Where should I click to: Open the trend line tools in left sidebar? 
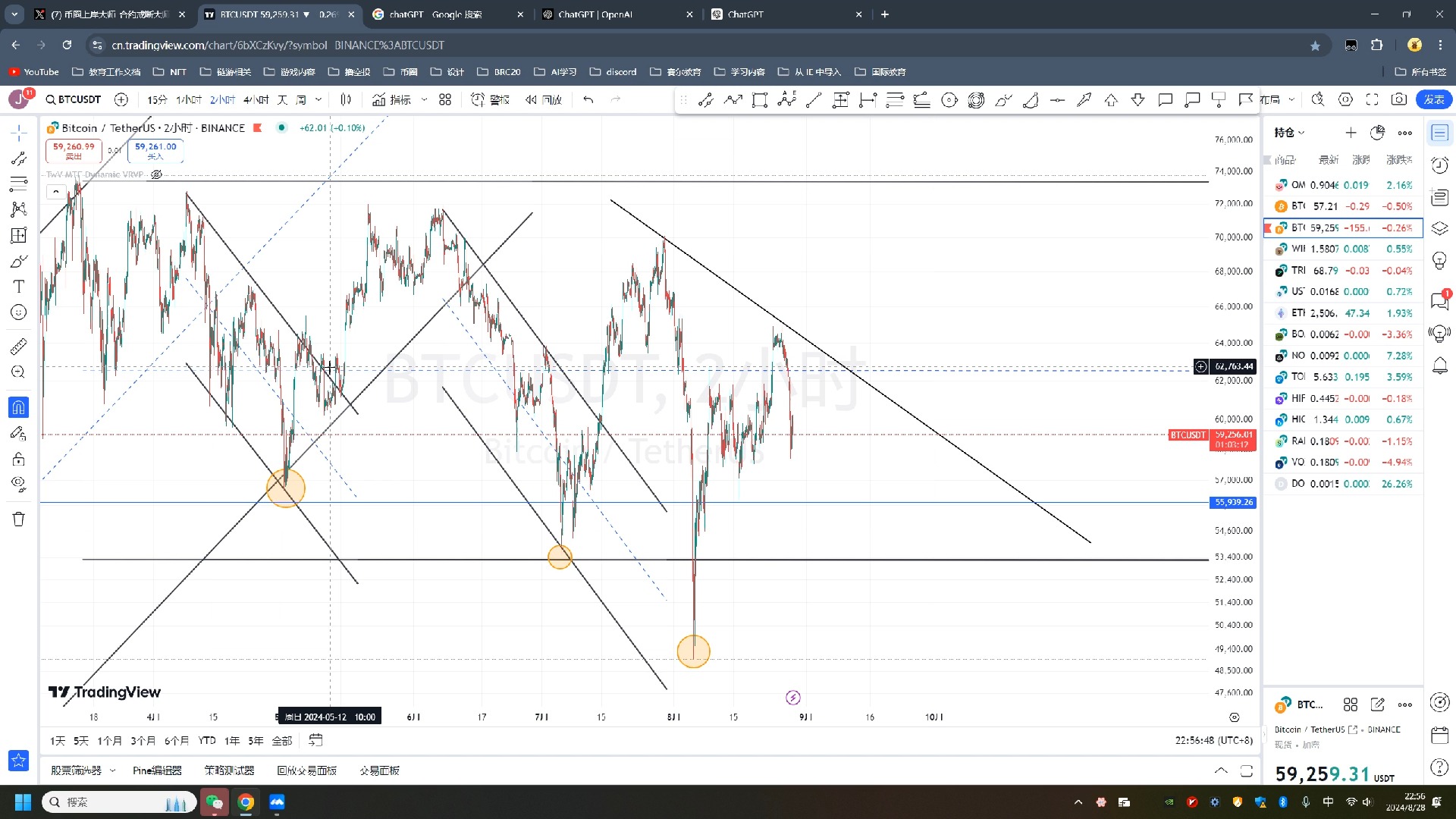pyautogui.click(x=19, y=158)
